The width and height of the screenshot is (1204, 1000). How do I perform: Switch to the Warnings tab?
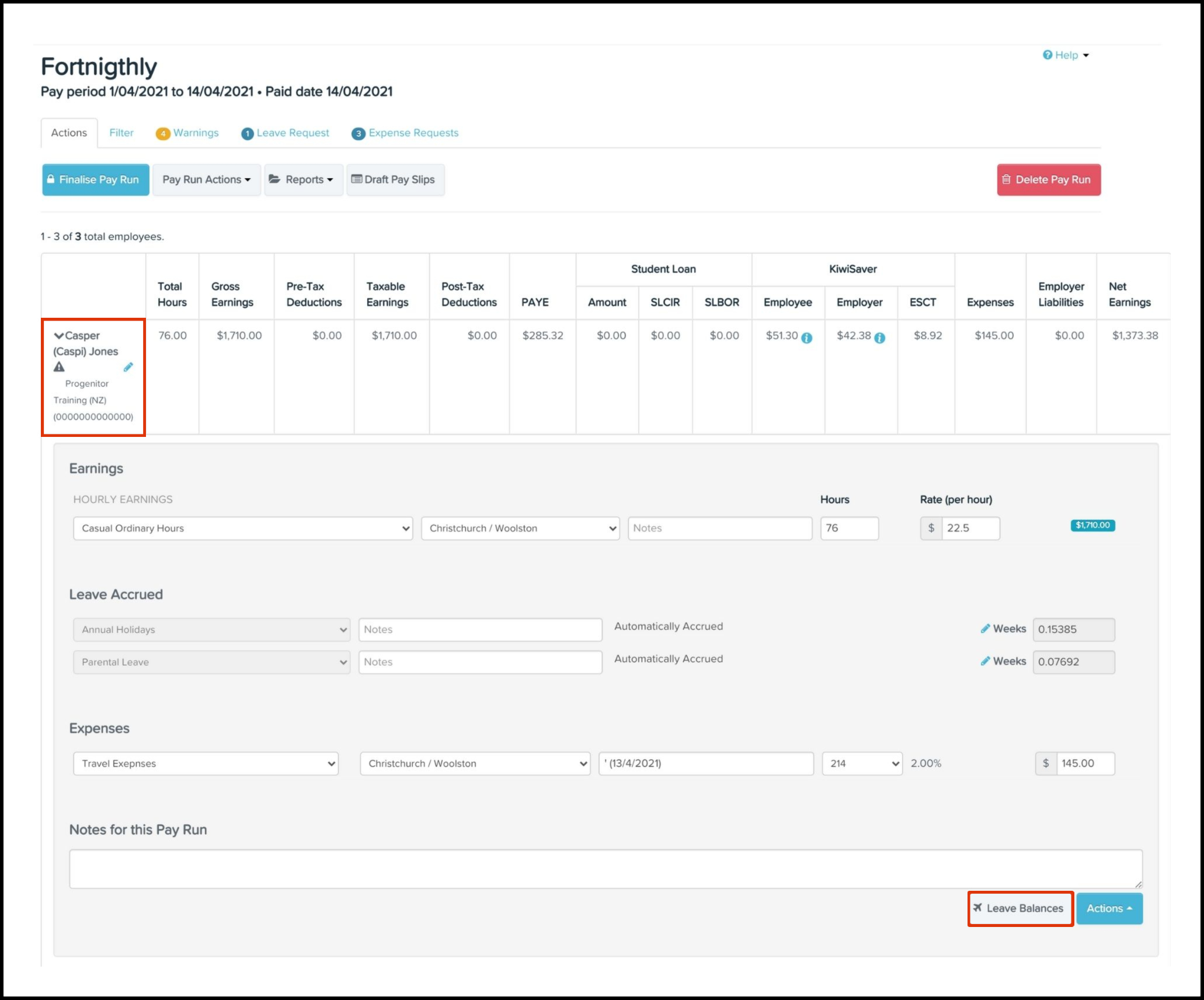pyautogui.click(x=195, y=133)
